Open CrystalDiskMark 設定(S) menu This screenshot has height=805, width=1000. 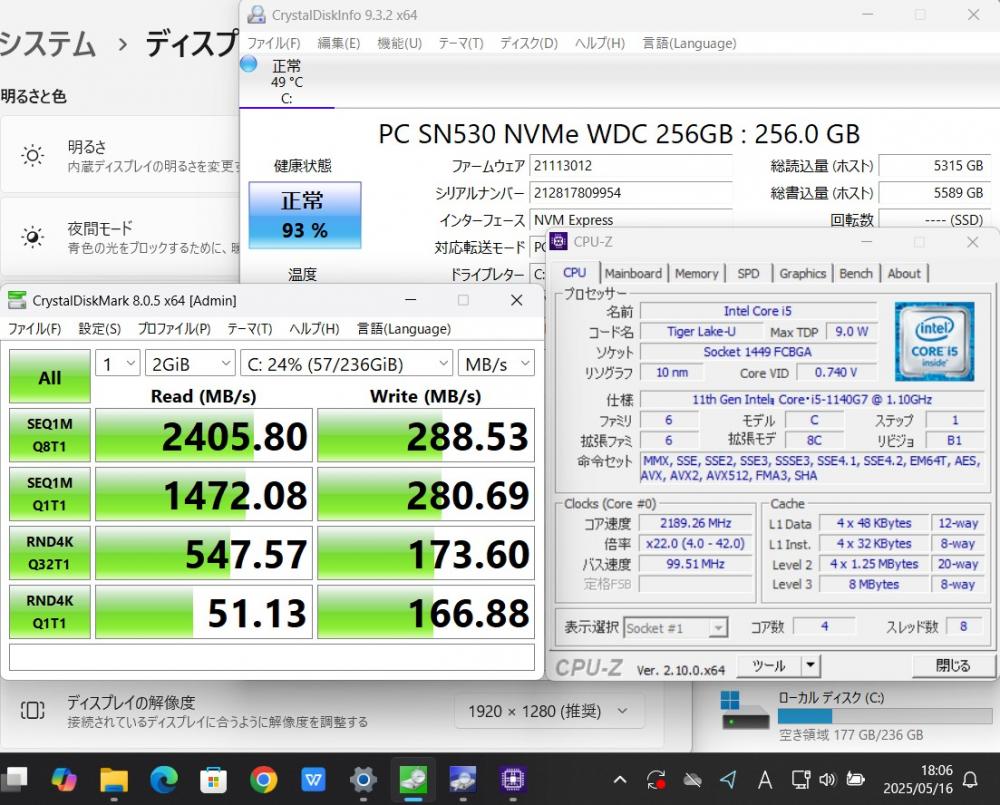[x=99, y=329]
